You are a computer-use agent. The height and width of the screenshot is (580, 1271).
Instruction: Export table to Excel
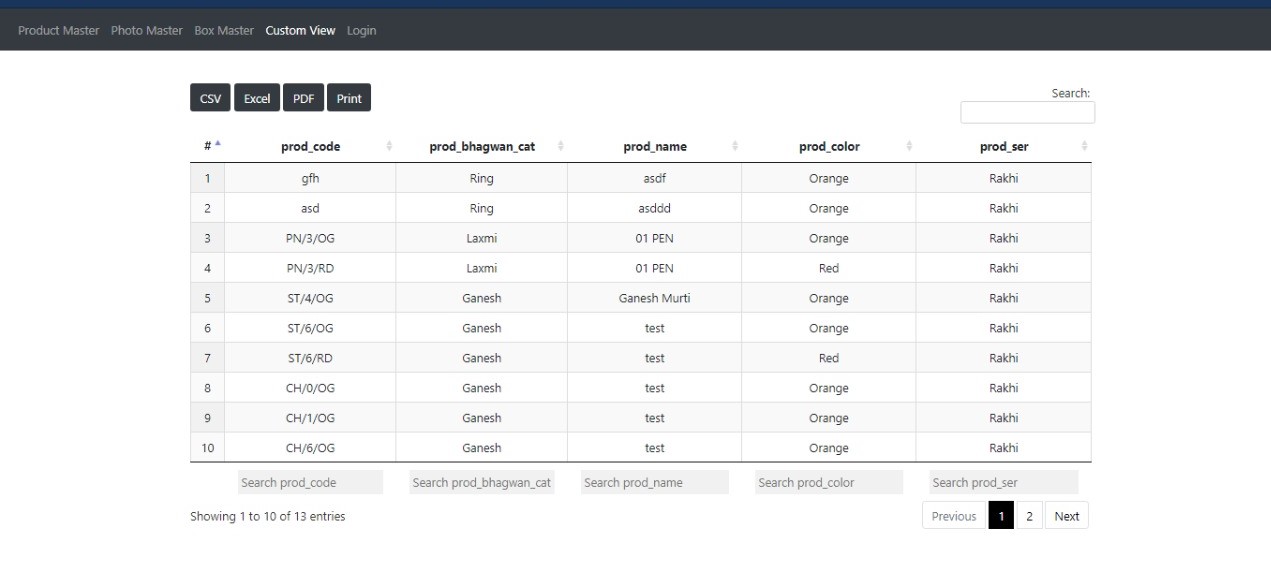point(257,98)
